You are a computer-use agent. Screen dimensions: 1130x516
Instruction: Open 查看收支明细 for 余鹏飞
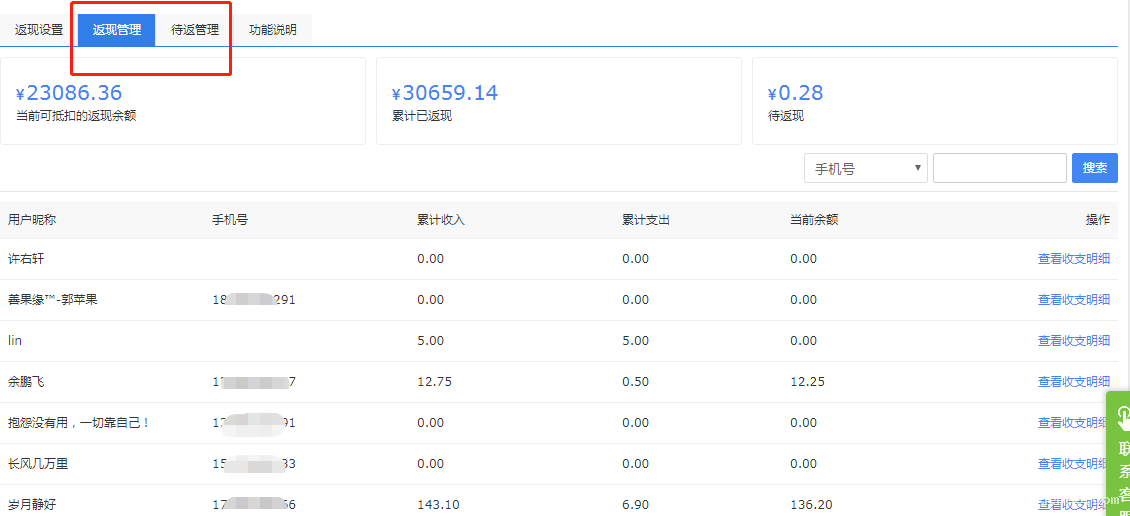click(x=1073, y=381)
